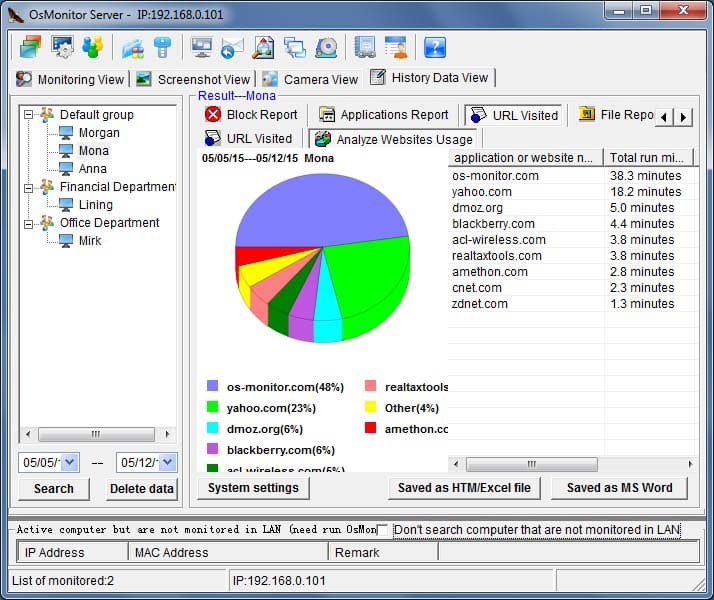Click Saved as MS Word button
The height and width of the screenshot is (600, 714).
coord(619,488)
